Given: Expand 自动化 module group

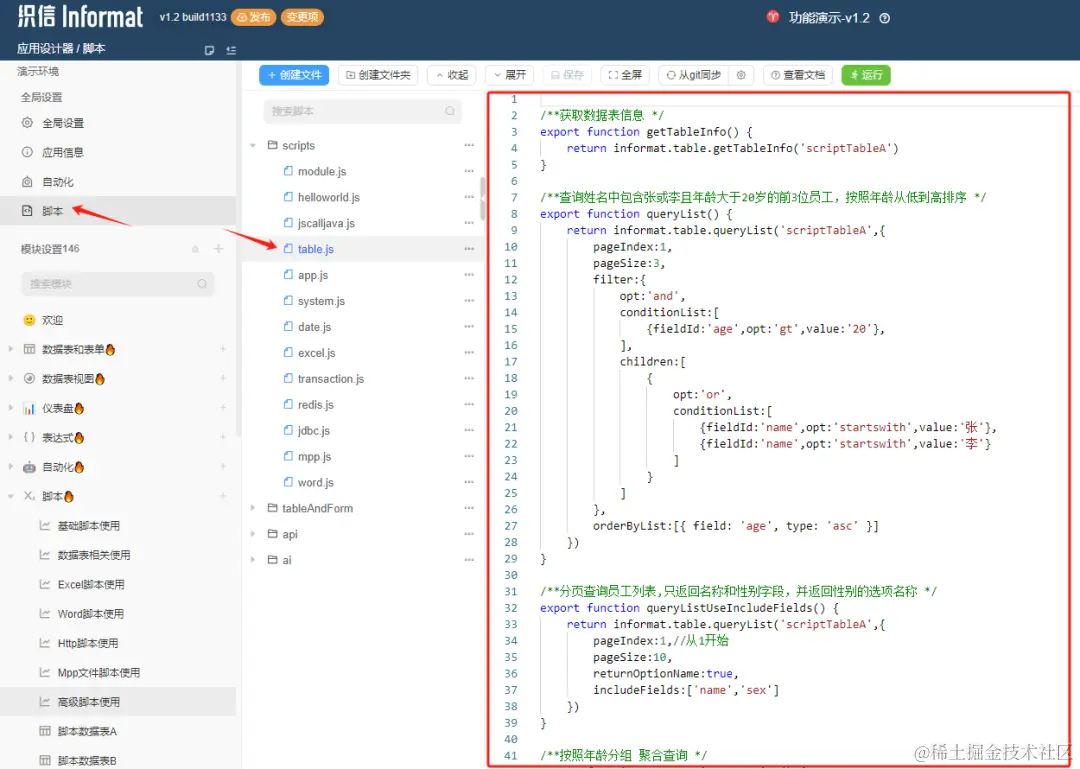Looking at the screenshot, I should (x=10, y=467).
